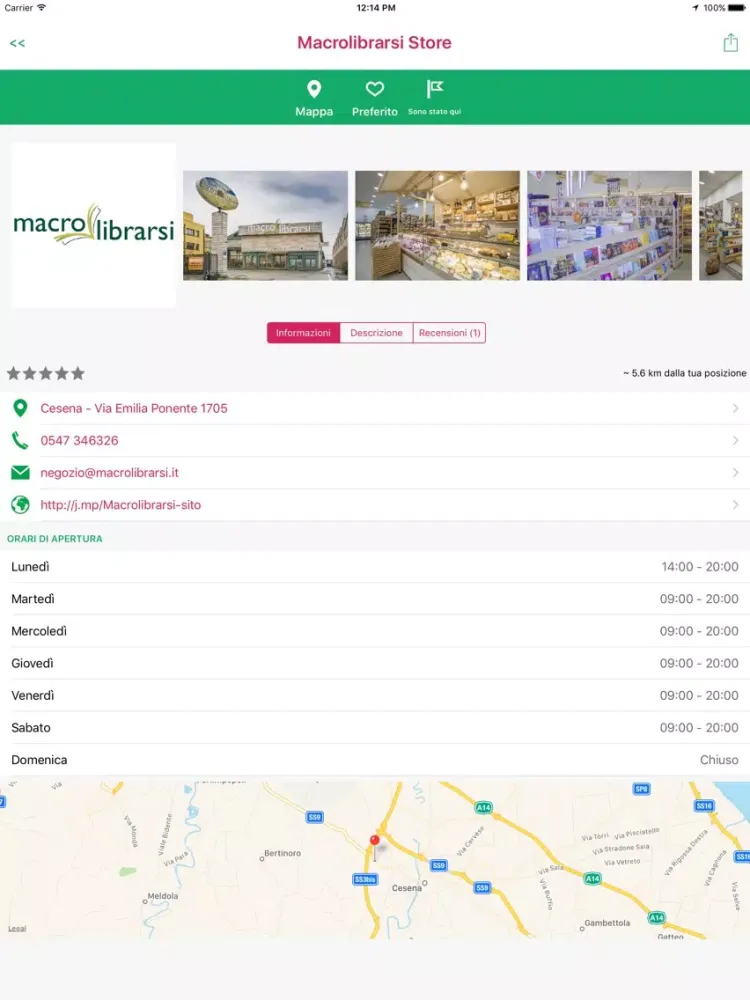The width and height of the screenshot is (750, 1000).
Task: Click the green location pin icon by address
Action: [20, 408]
